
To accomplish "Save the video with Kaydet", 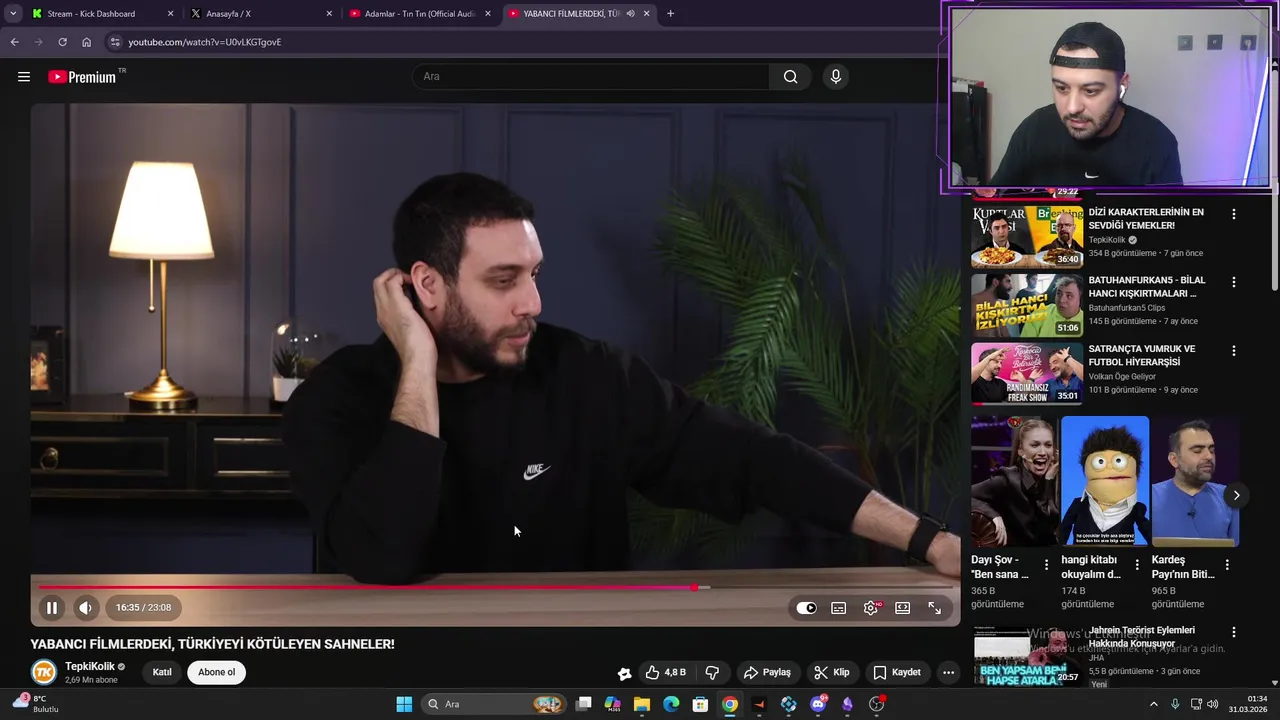I will [897, 672].
